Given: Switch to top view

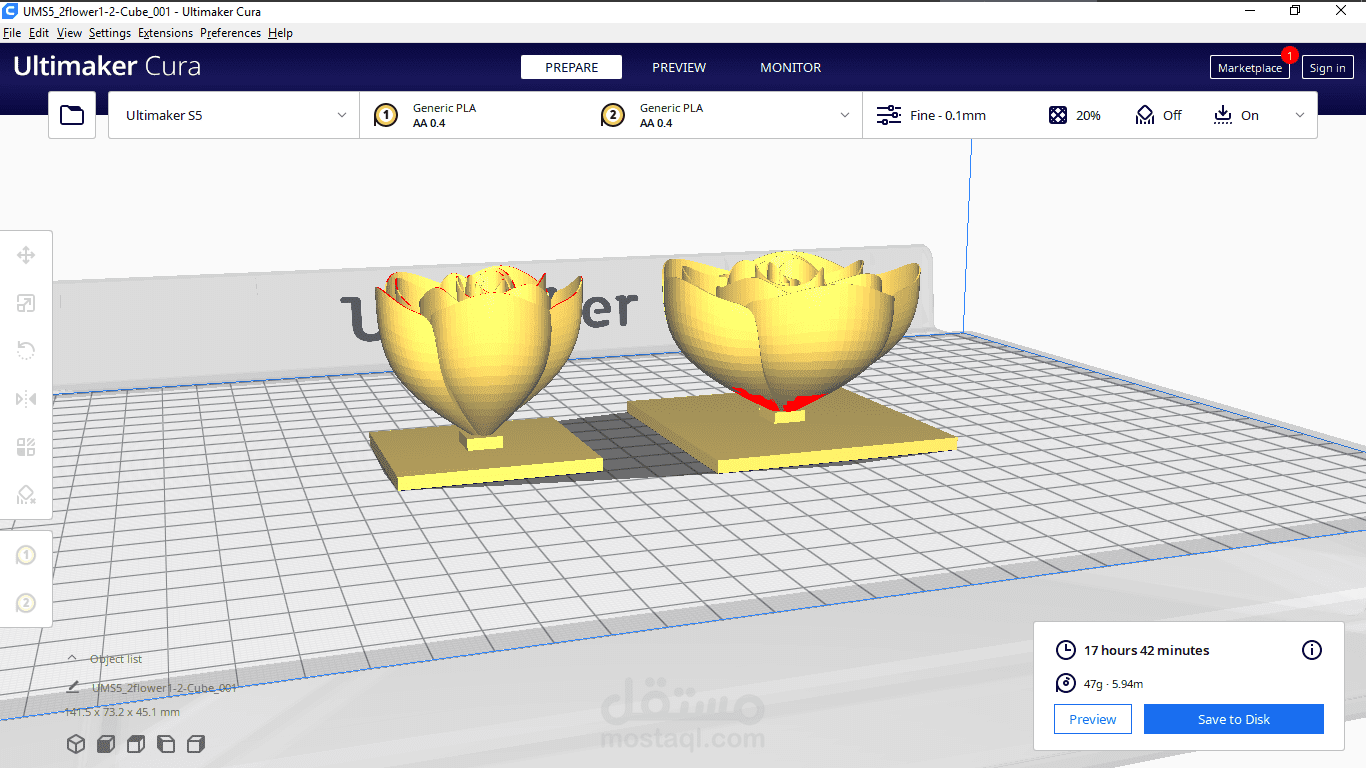Looking at the screenshot, I should click(x=136, y=744).
